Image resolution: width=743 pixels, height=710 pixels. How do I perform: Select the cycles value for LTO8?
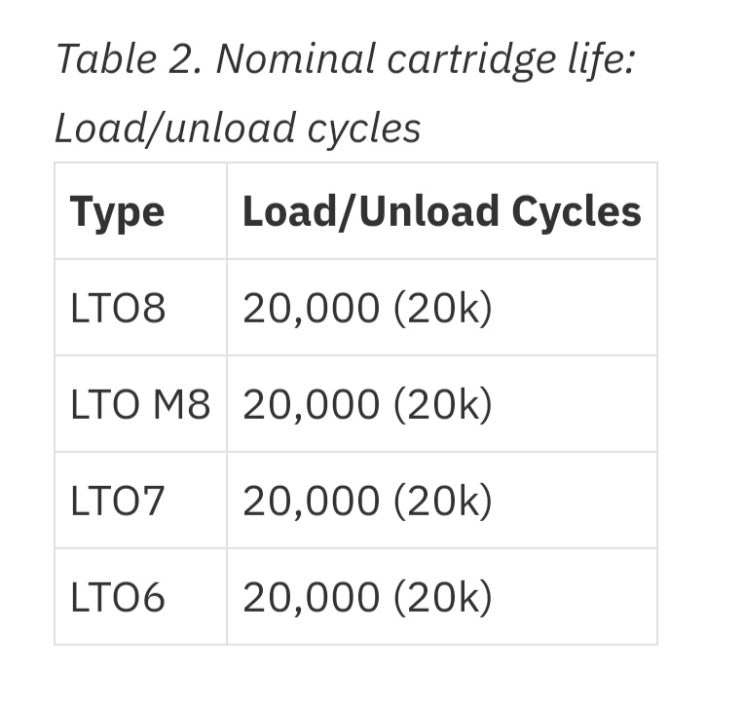368,309
